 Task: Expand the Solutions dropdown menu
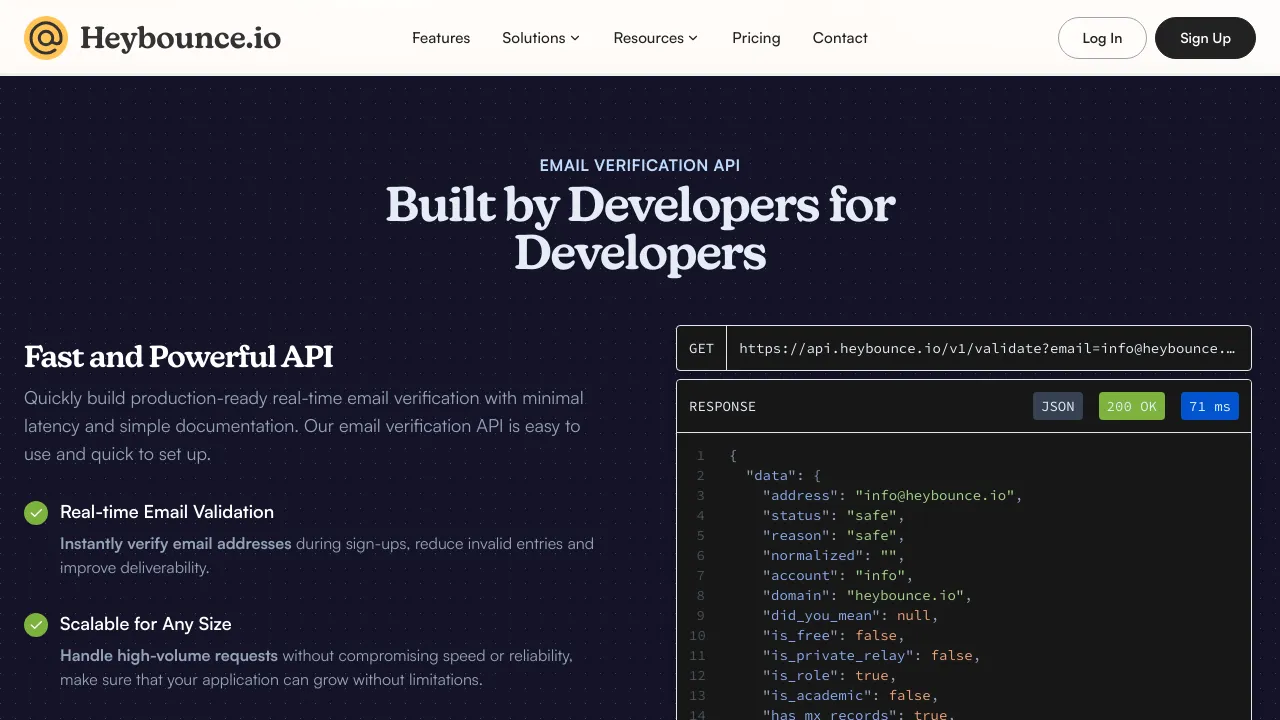(541, 38)
